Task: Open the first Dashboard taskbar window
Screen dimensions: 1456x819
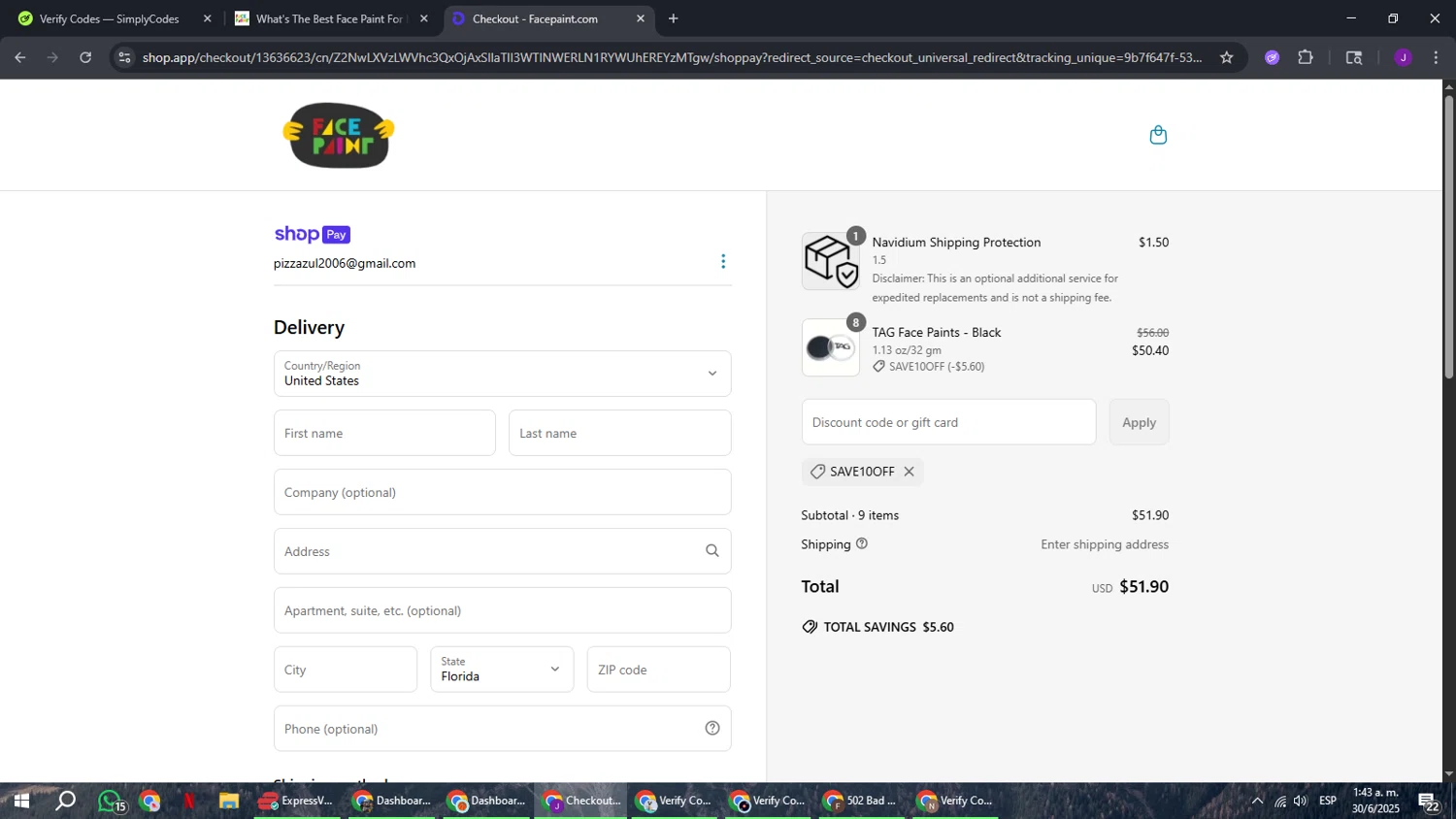Action: [x=391, y=802]
